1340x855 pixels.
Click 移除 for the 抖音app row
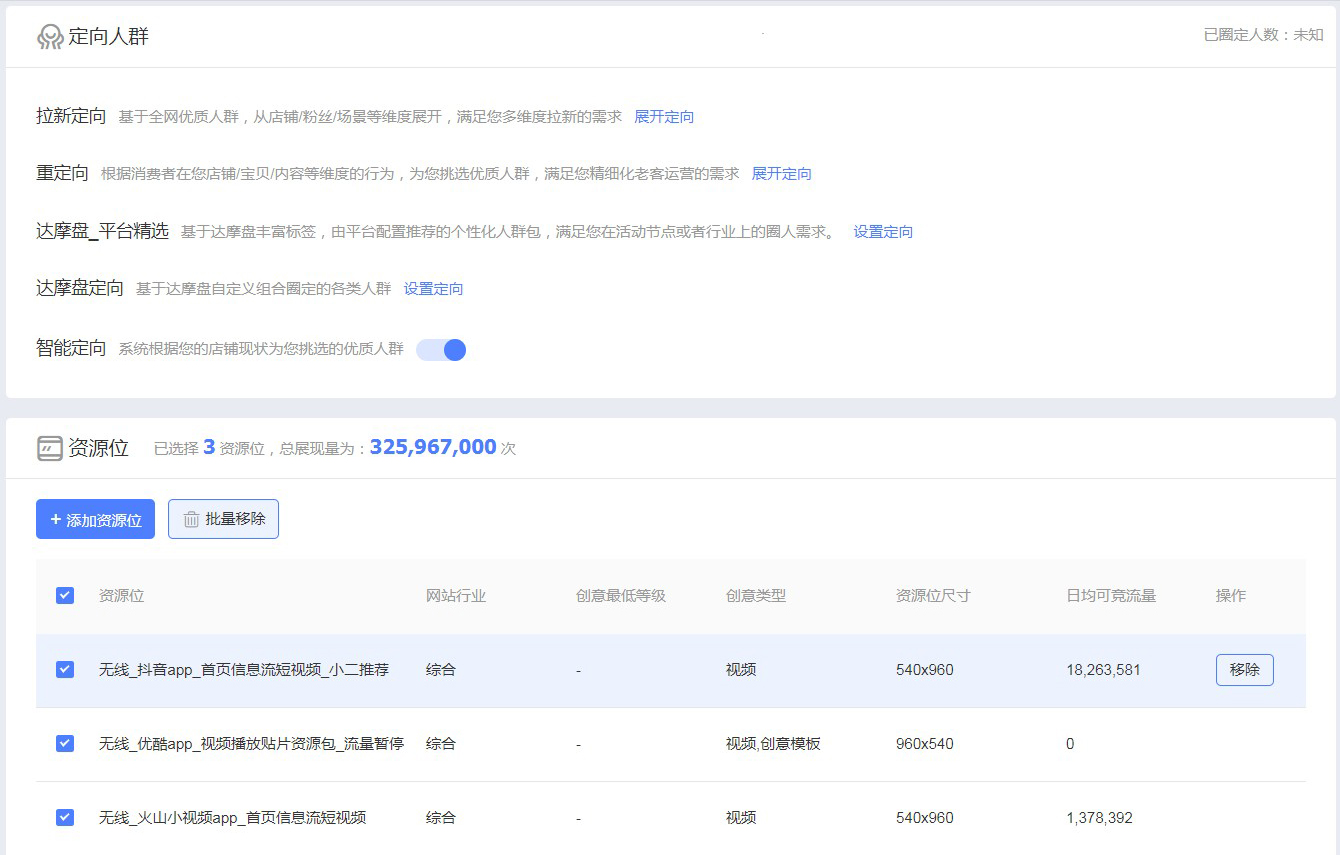coord(1245,670)
